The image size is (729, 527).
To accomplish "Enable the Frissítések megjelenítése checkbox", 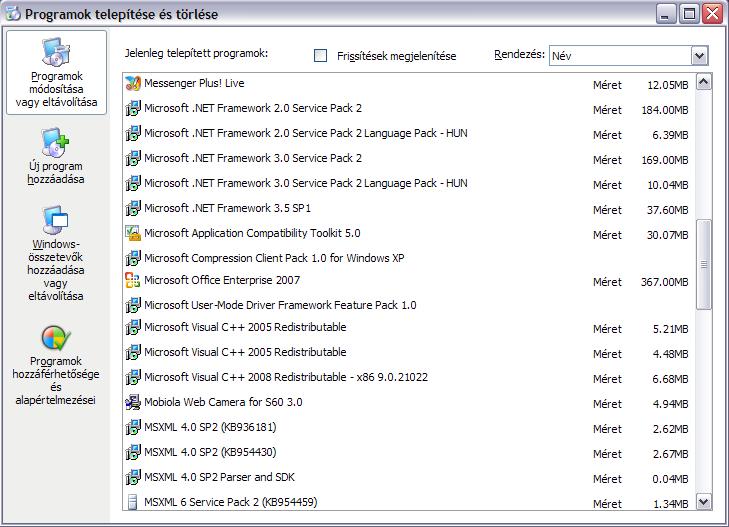I will (x=320, y=56).
